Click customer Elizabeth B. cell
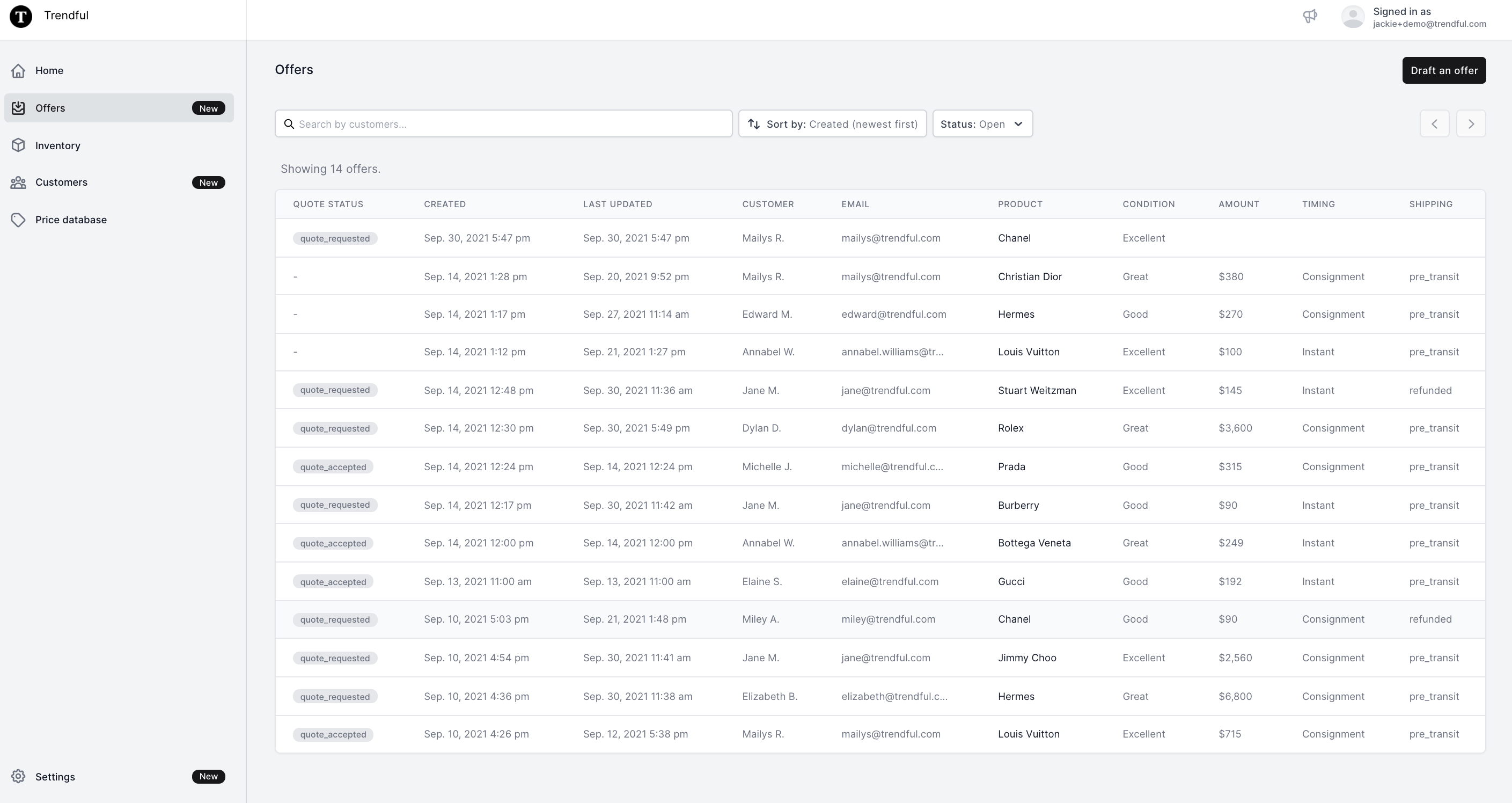The image size is (1512, 803). pyautogui.click(x=769, y=696)
